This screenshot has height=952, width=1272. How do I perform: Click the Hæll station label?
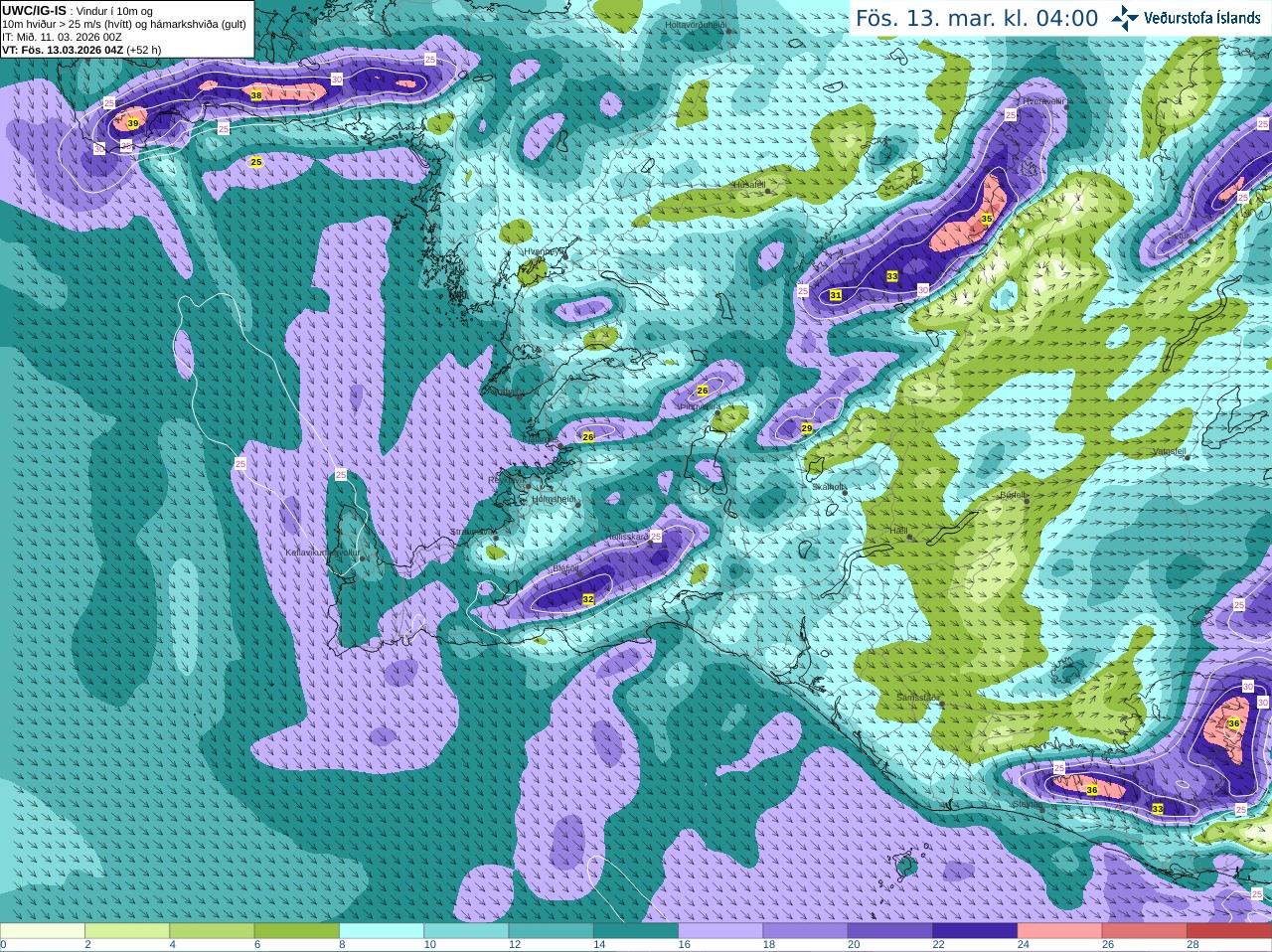(x=899, y=531)
